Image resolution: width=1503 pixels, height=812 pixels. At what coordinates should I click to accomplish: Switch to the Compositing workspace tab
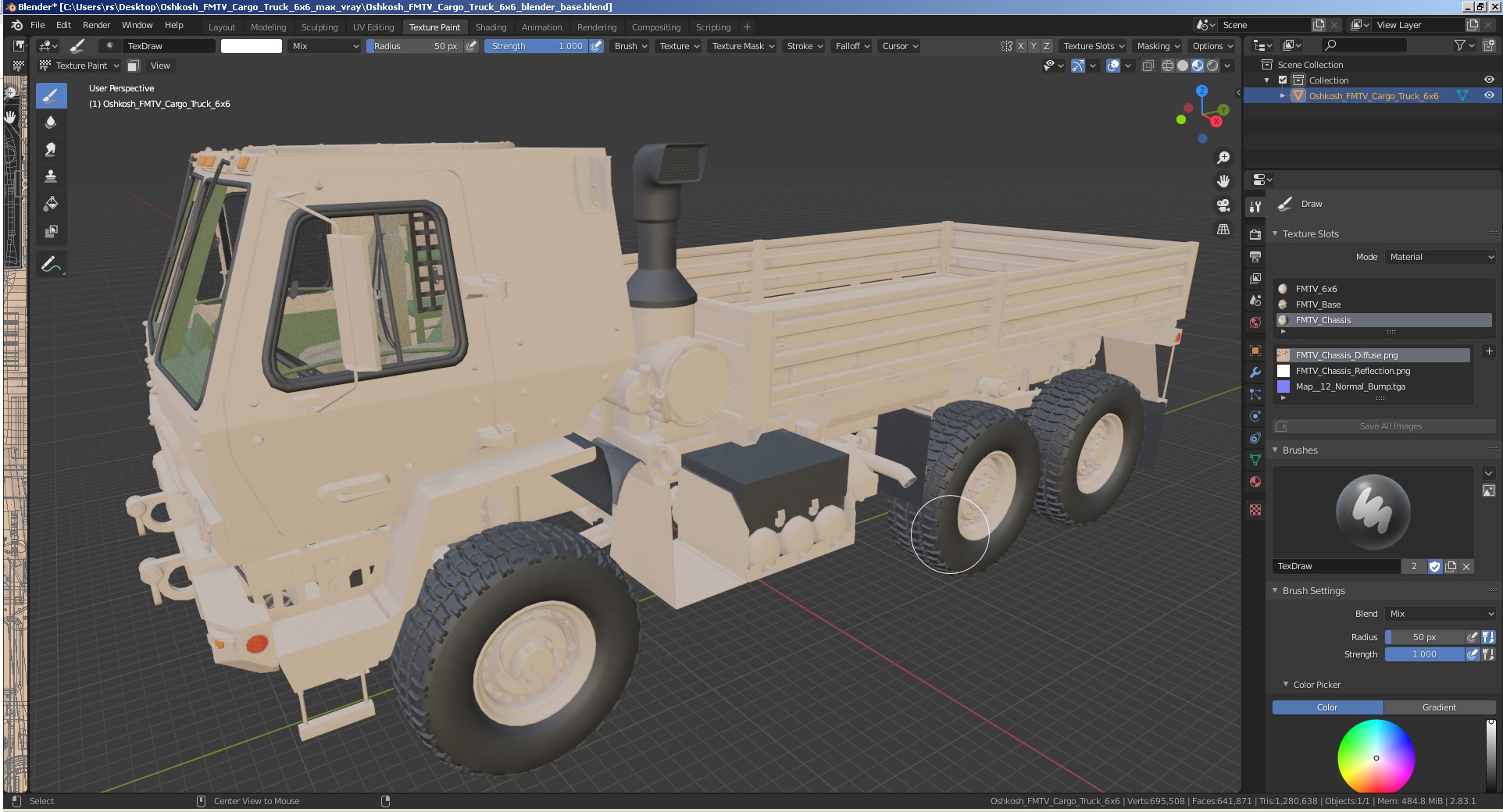[656, 27]
